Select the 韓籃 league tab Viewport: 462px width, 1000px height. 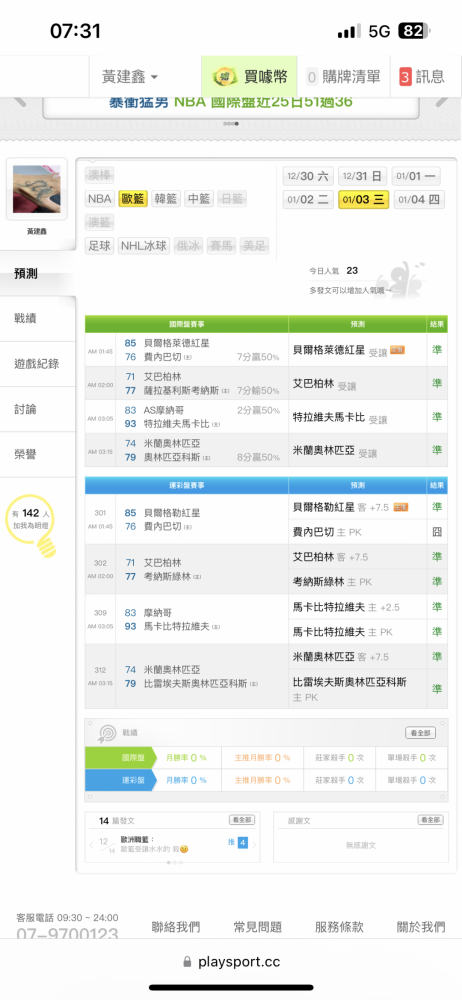tap(167, 198)
